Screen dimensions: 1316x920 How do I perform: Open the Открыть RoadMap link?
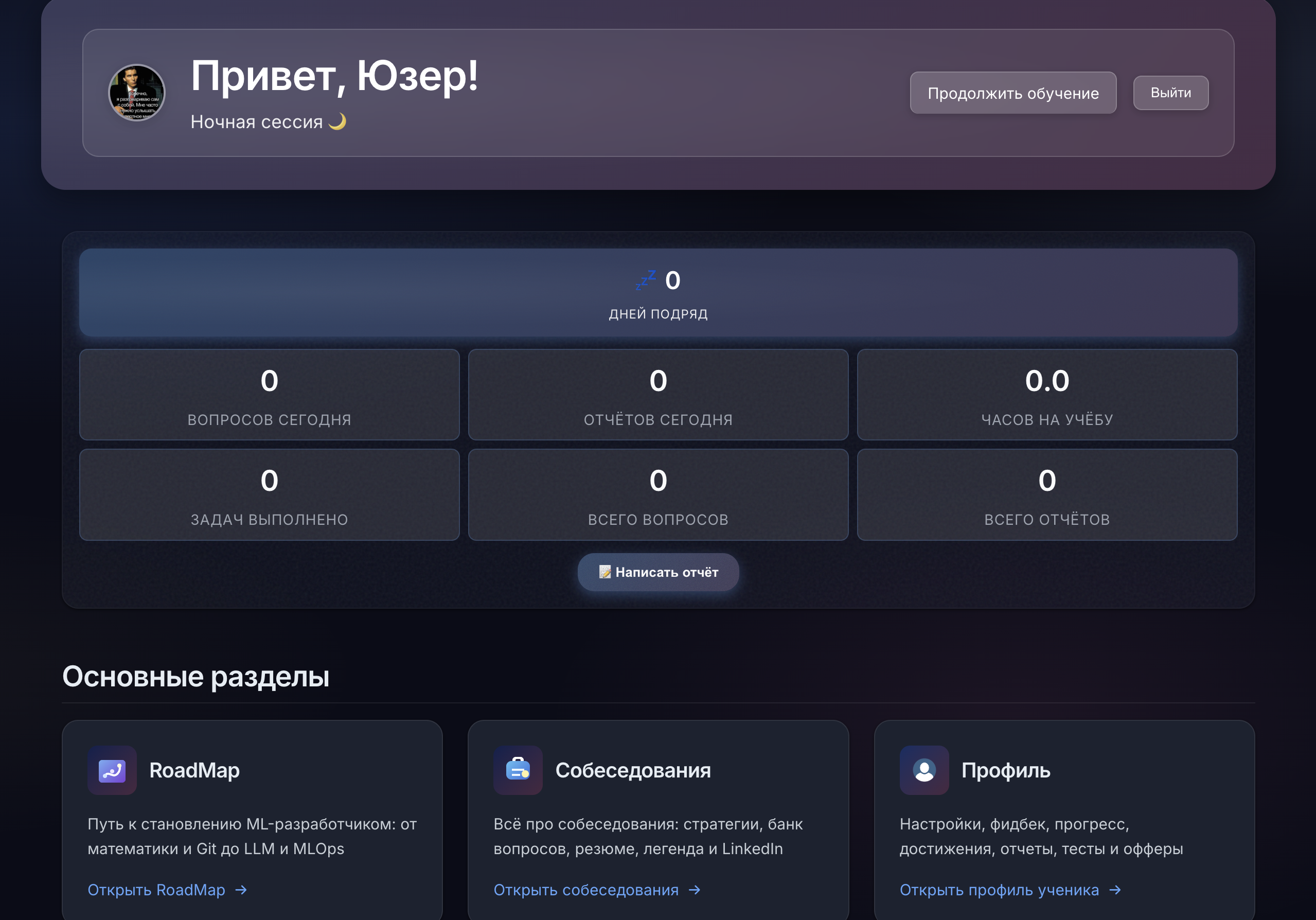coord(167,890)
